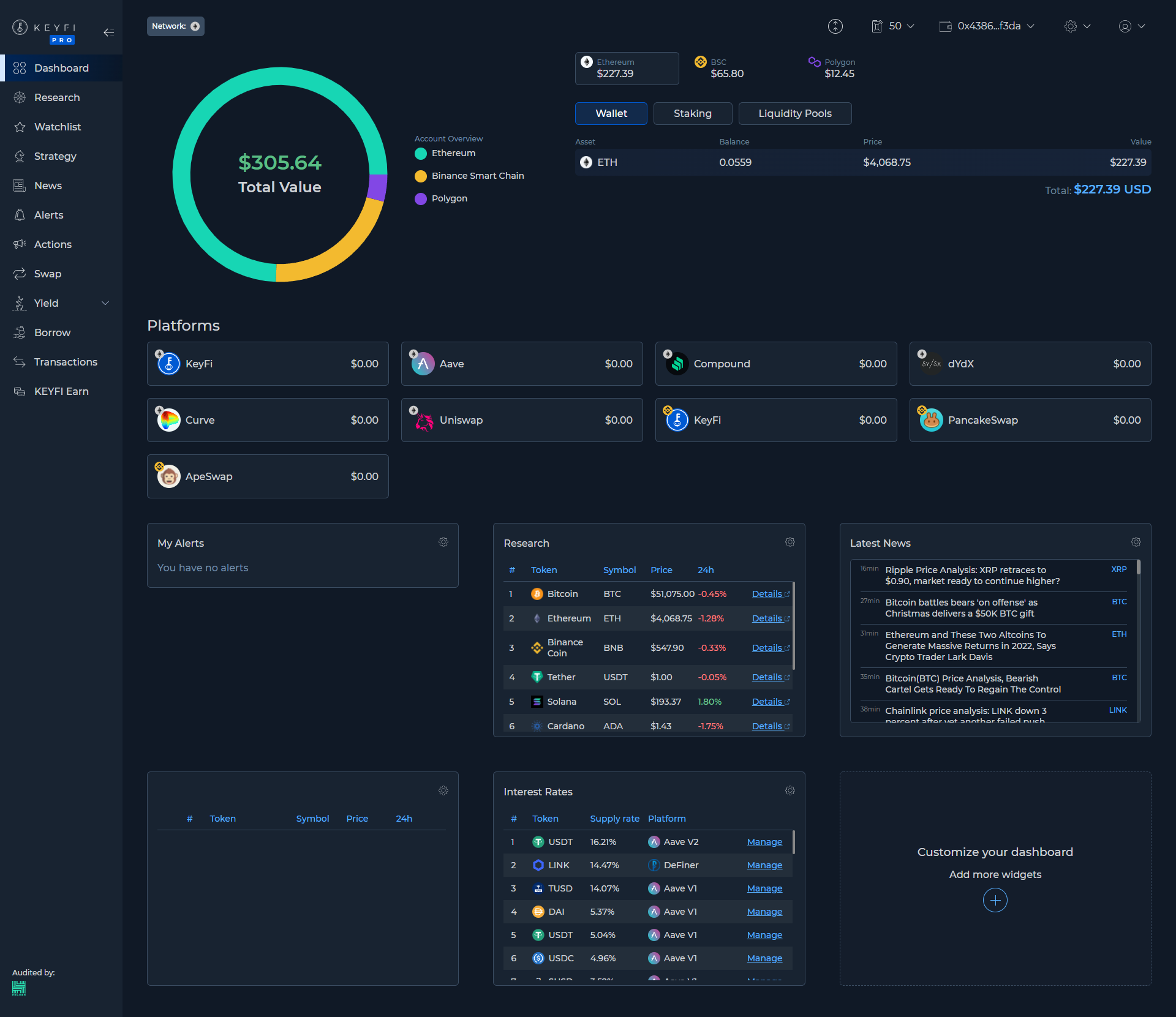
Task: Go to the Strategy page
Action: pyautogui.click(x=61, y=156)
